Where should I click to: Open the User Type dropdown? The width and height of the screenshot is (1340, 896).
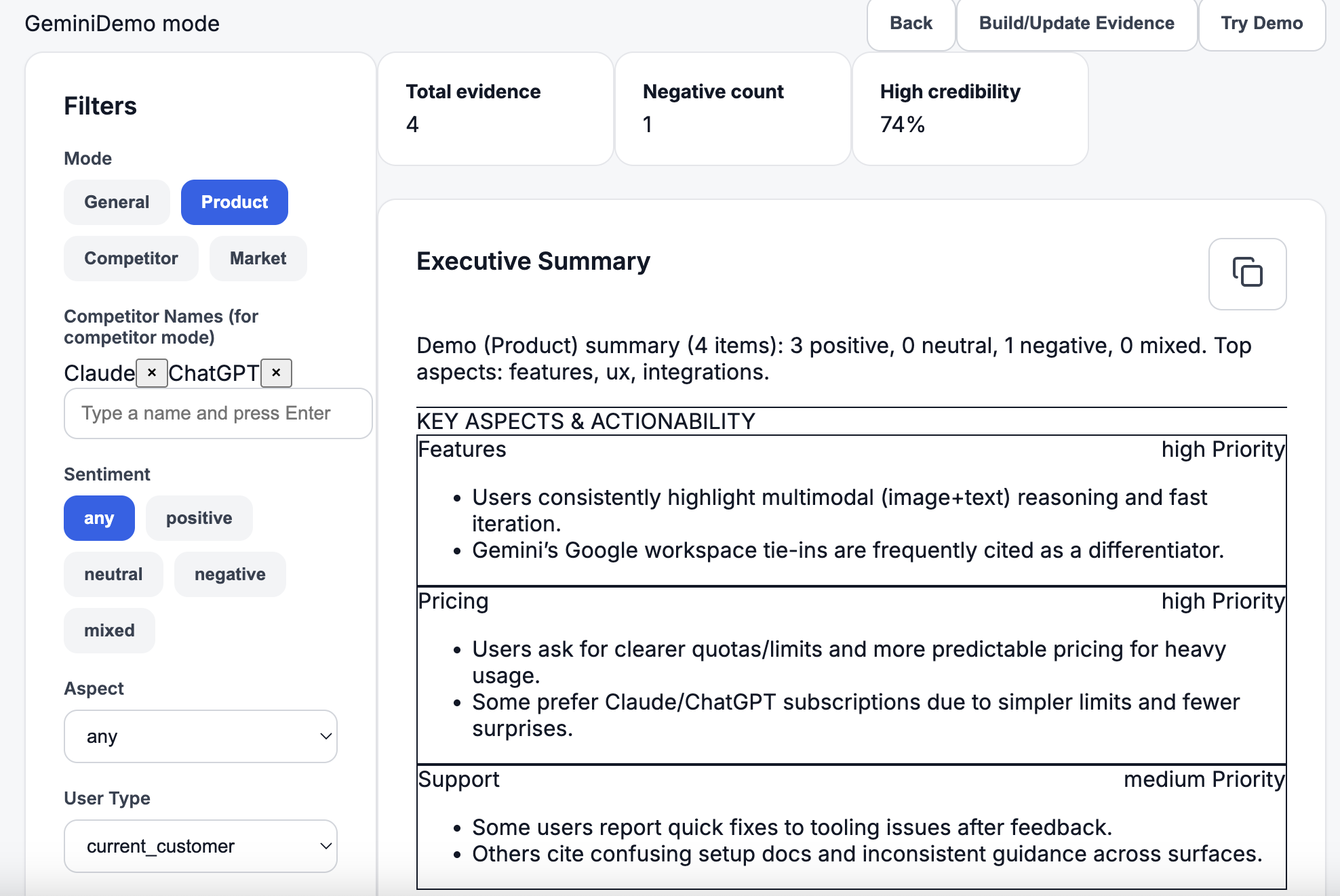pos(201,846)
